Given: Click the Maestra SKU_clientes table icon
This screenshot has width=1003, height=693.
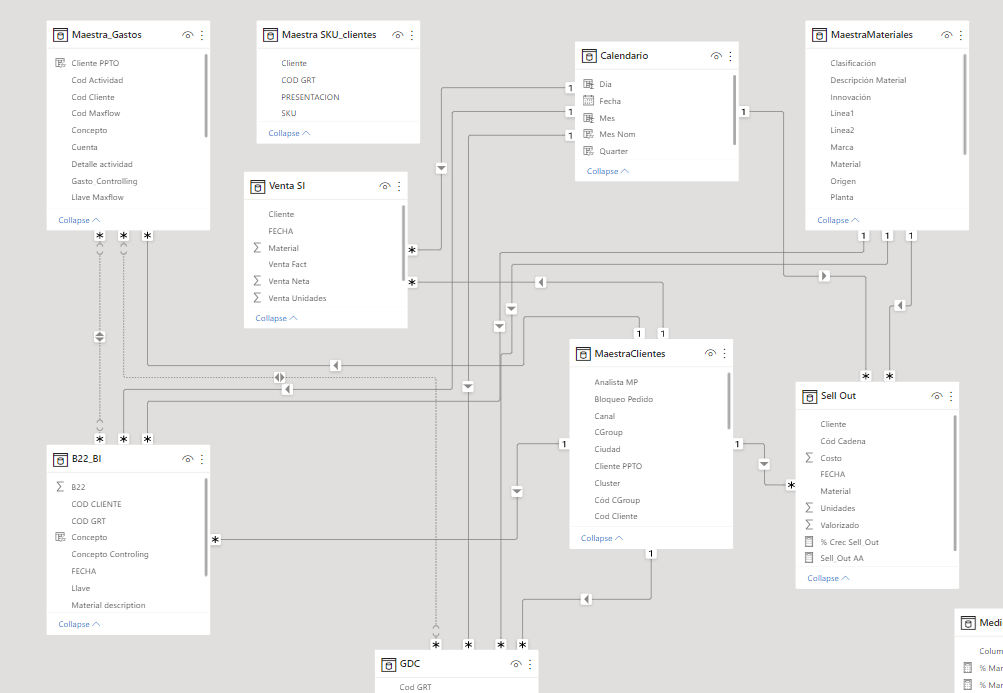Looking at the screenshot, I should [270, 35].
